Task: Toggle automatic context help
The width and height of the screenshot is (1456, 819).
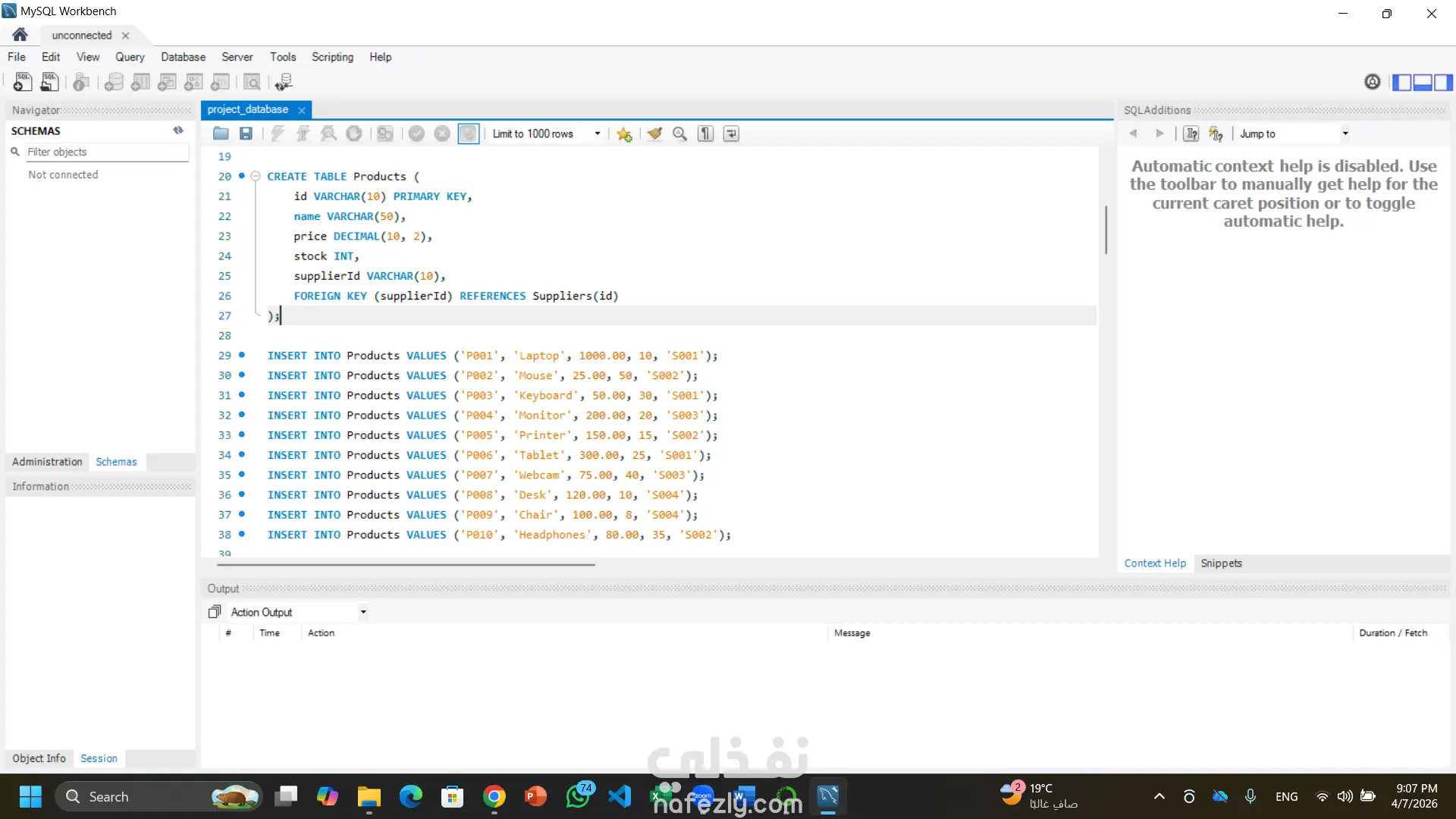Action: (x=1216, y=134)
